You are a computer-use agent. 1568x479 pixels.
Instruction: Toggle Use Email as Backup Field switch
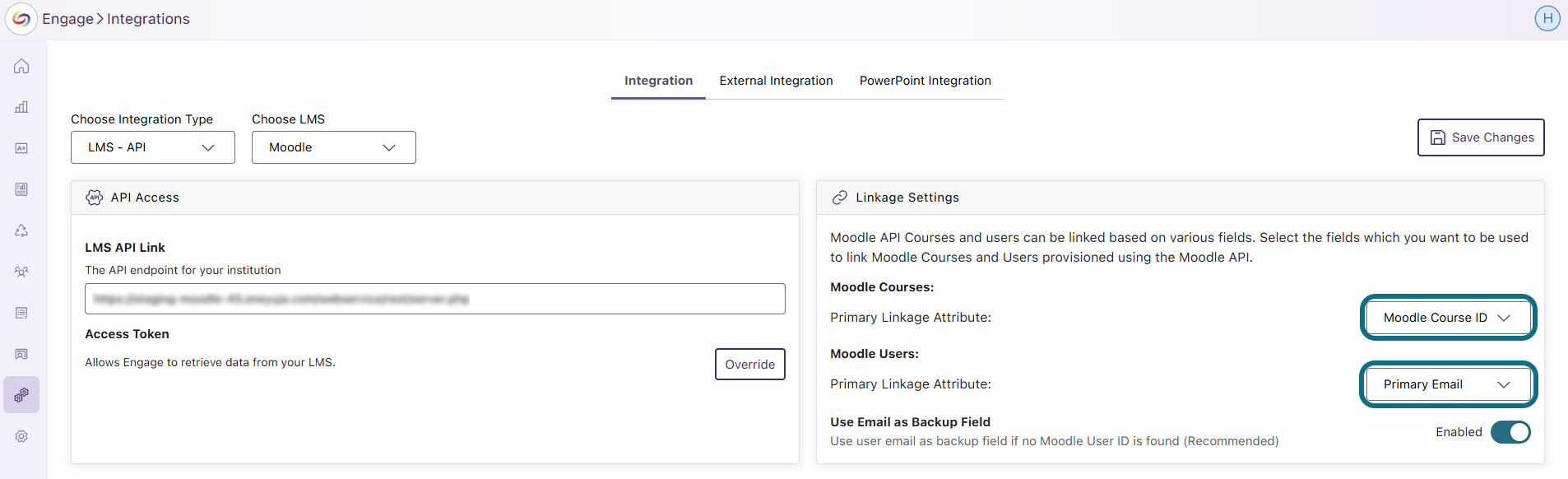(1511, 432)
